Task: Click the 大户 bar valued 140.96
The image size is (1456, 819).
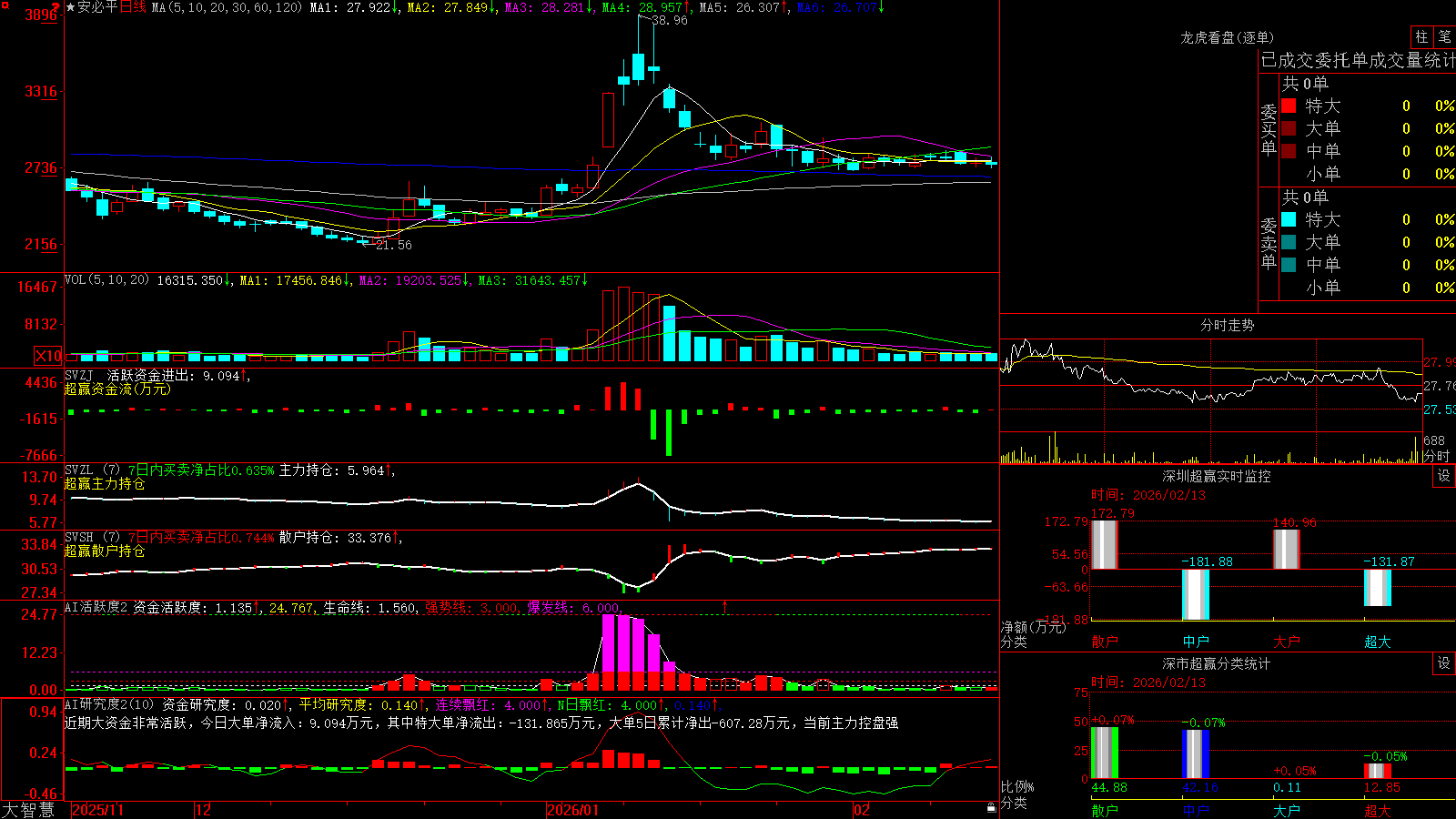Action: pyautogui.click(x=1286, y=550)
